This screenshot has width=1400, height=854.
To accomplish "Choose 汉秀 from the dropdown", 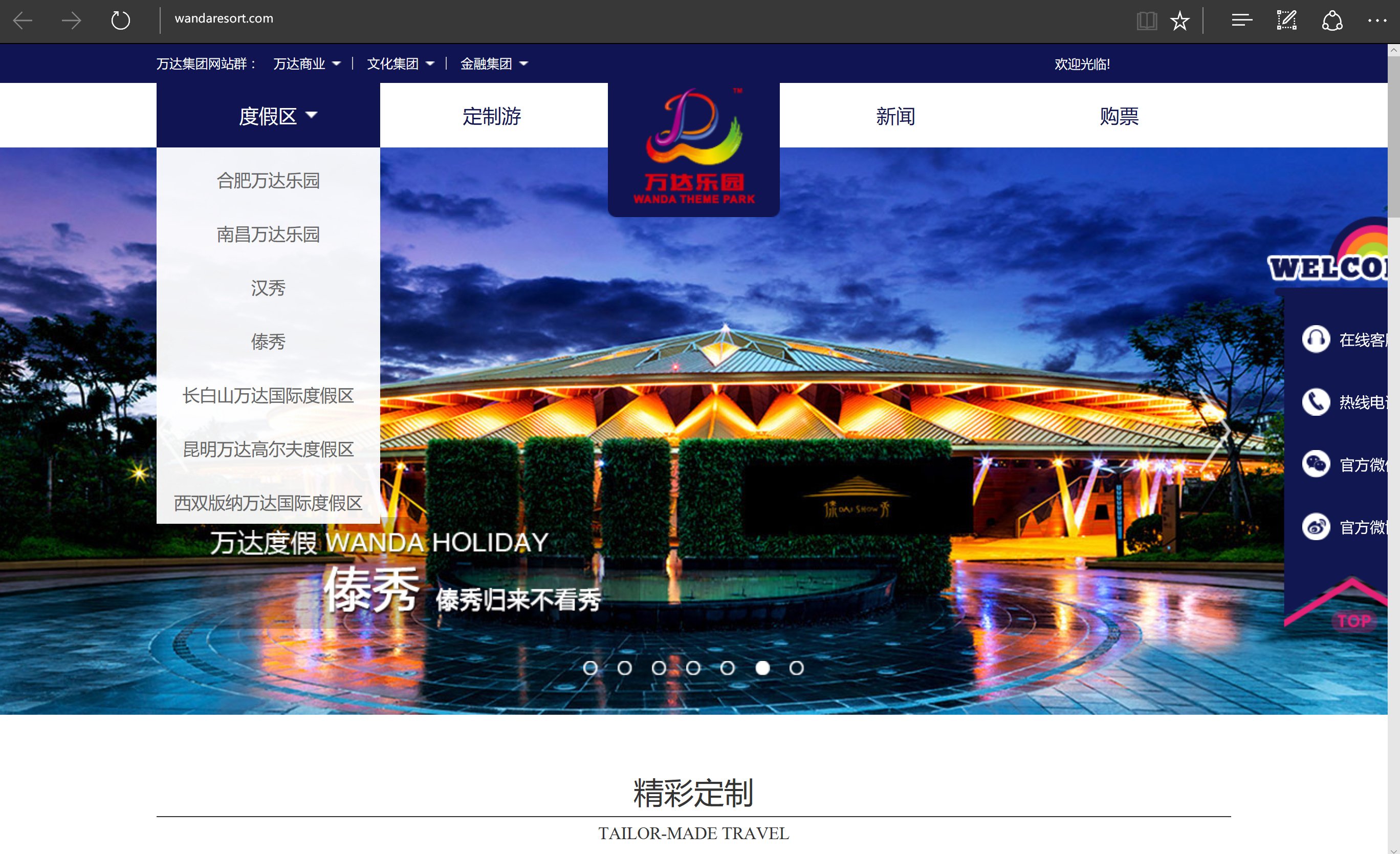I will (268, 288).
